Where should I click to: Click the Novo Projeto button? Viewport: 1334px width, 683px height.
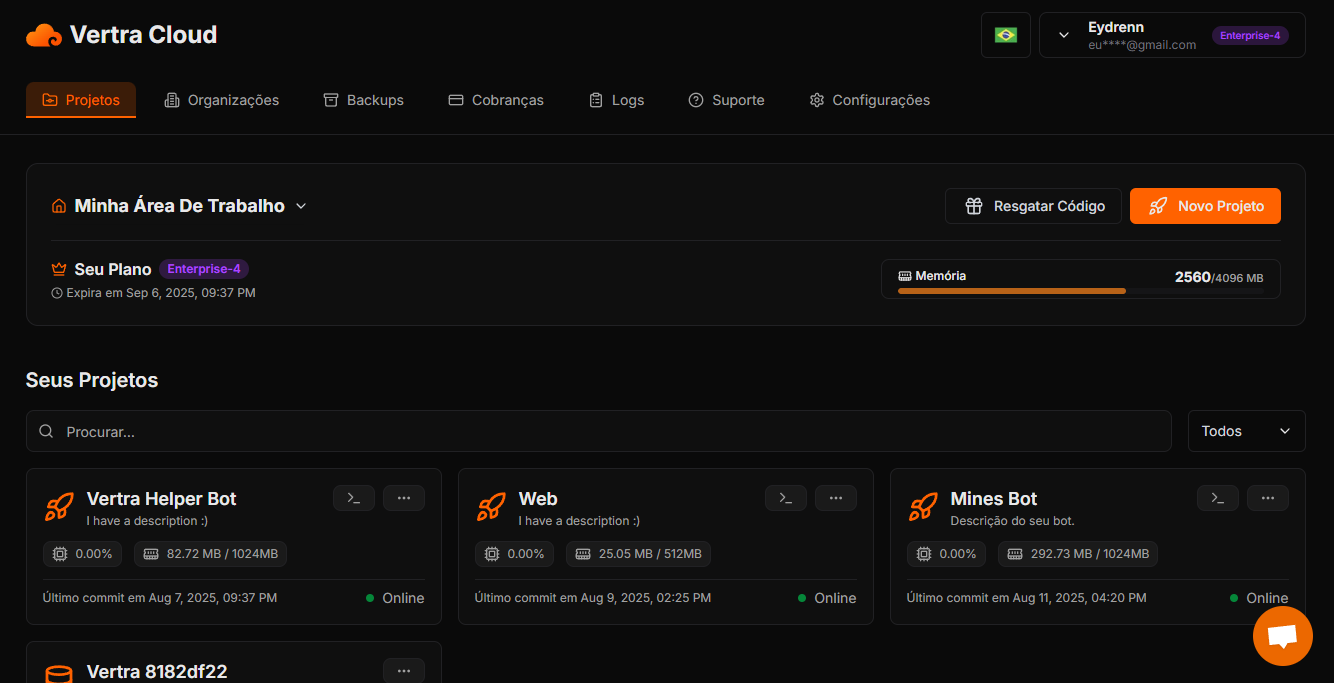coord(1205,205)
